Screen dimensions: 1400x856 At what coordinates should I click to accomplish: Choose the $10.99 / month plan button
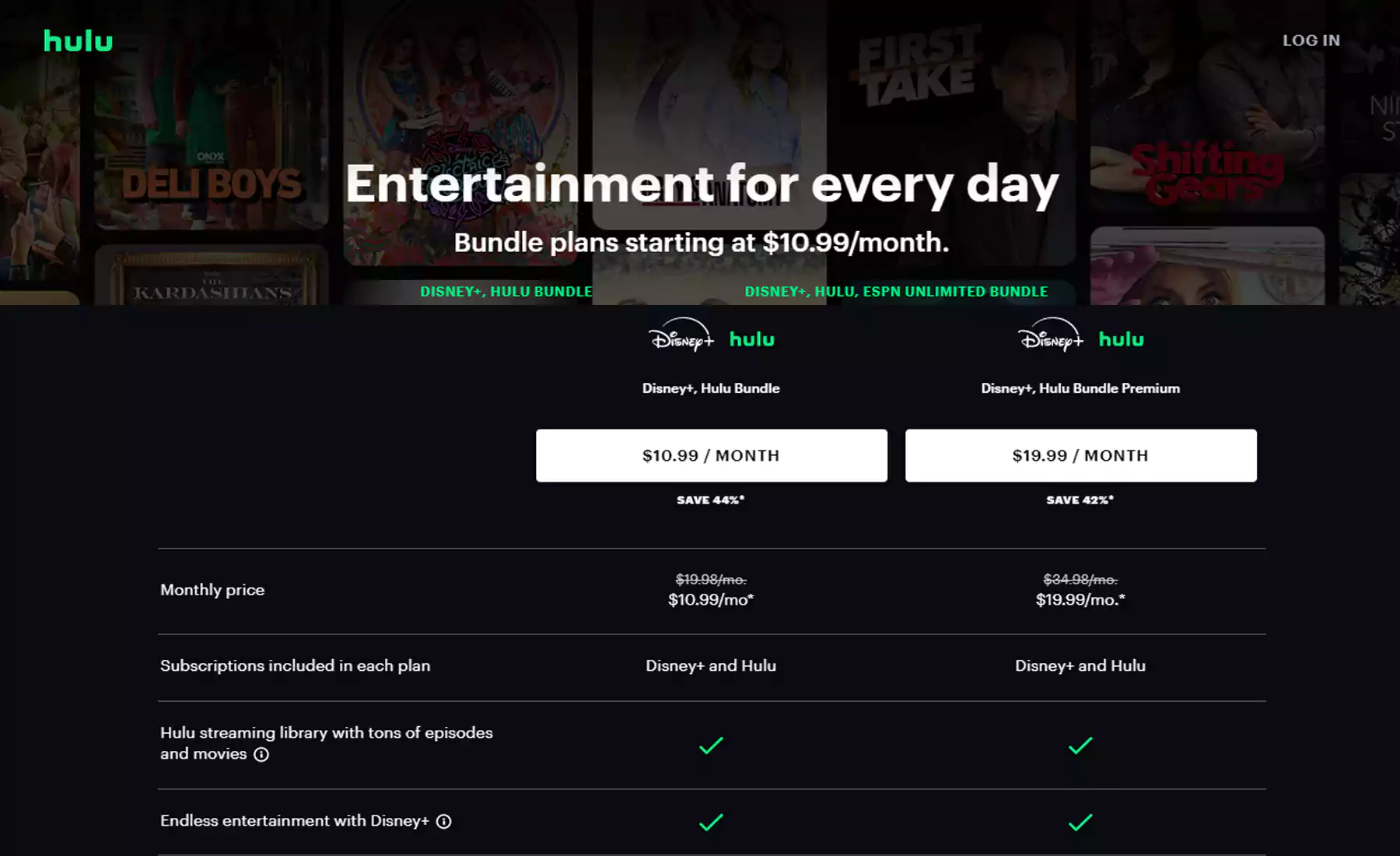pyautogui.click(x=711, y=455)
